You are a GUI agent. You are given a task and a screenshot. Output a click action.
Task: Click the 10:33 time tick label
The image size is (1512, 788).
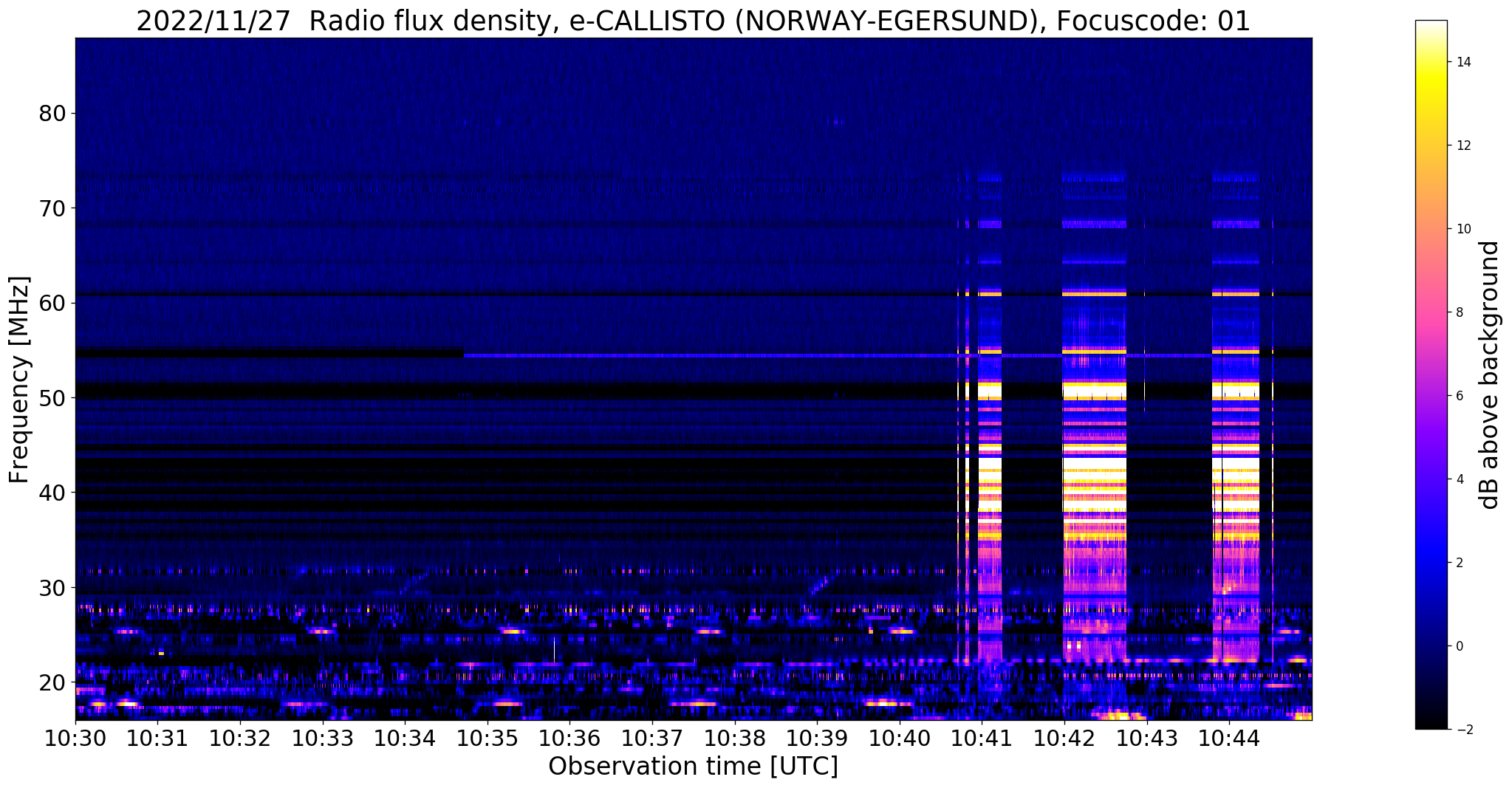pos(323,739)
